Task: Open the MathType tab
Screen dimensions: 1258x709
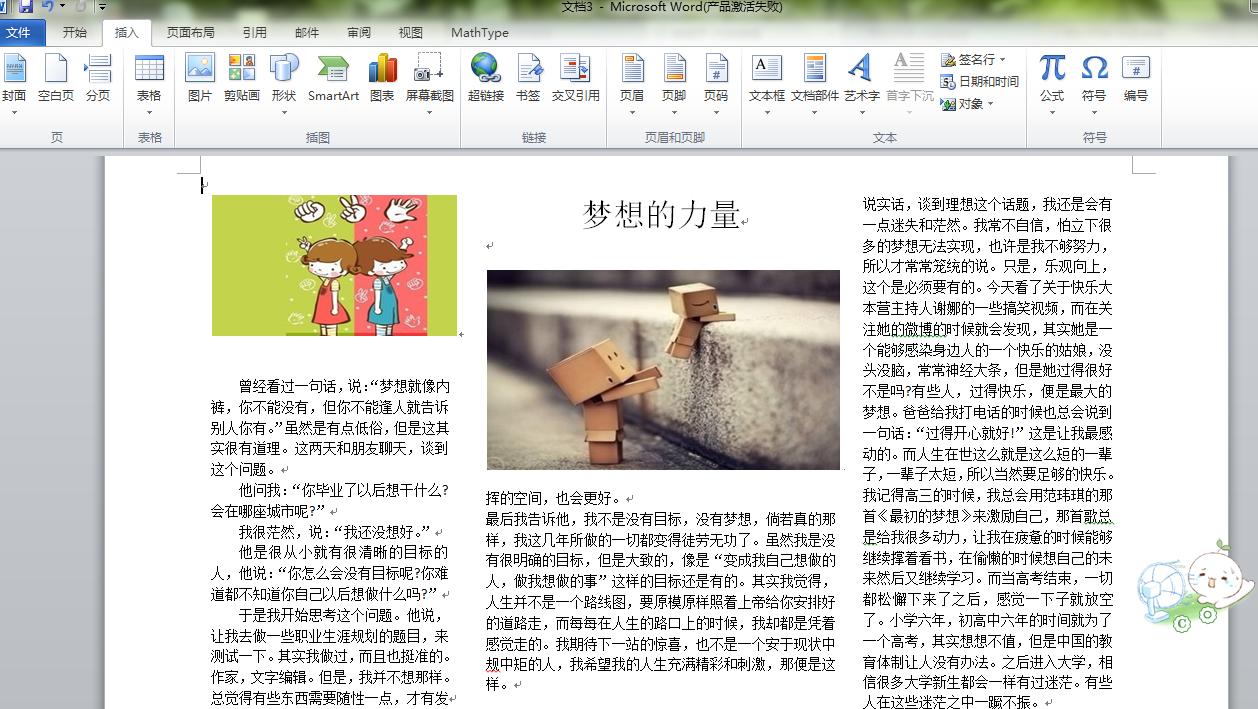Action: point(479,32)
